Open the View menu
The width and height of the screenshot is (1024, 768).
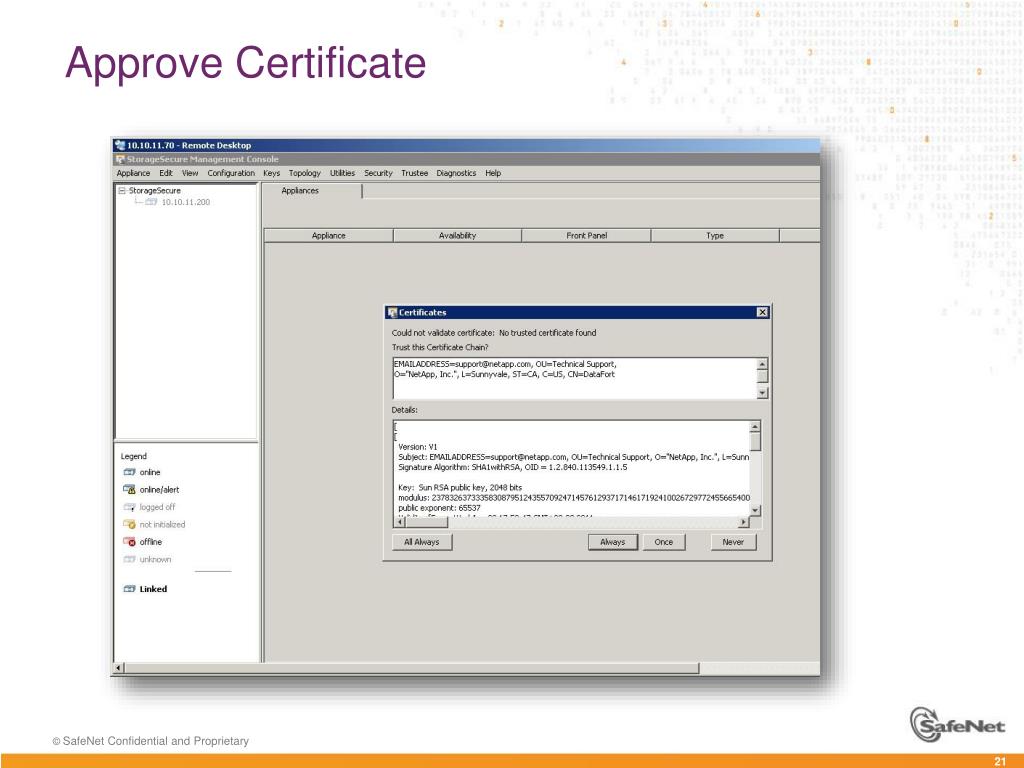pos(190,173)
